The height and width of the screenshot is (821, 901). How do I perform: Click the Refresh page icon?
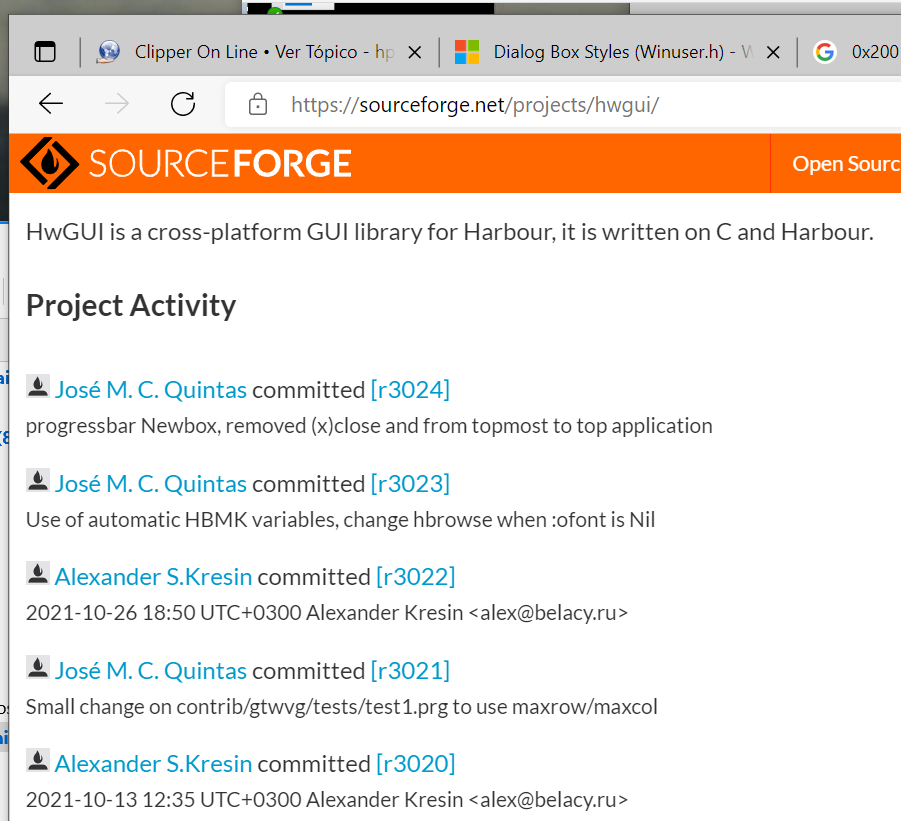pos(183,104)
